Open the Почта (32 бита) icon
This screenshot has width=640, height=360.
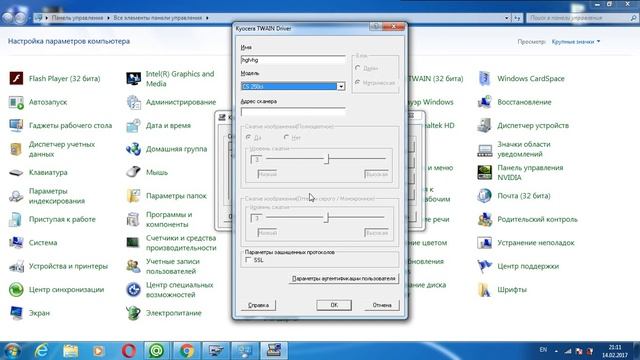(x=484, y=196)
